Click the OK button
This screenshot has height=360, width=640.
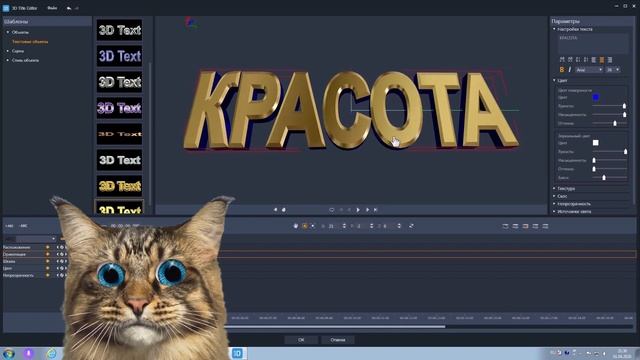click(x=301, y=340)
